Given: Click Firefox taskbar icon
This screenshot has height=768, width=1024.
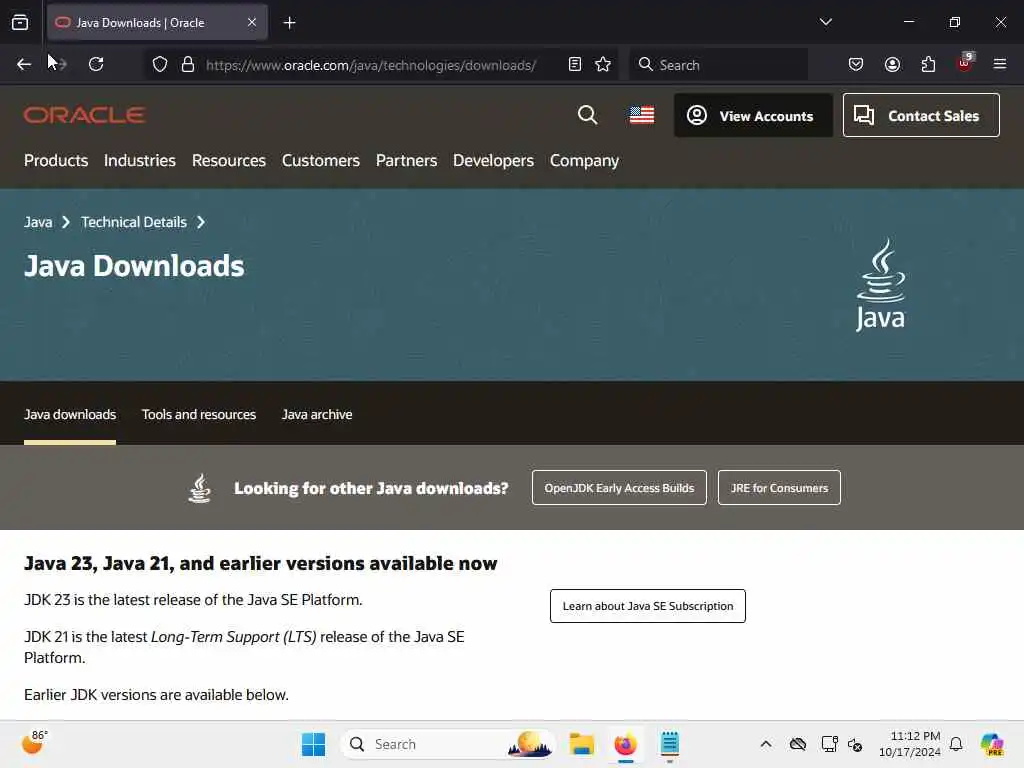Looking at the screenshot, I should pyautogui.click(x=626, y=744).
